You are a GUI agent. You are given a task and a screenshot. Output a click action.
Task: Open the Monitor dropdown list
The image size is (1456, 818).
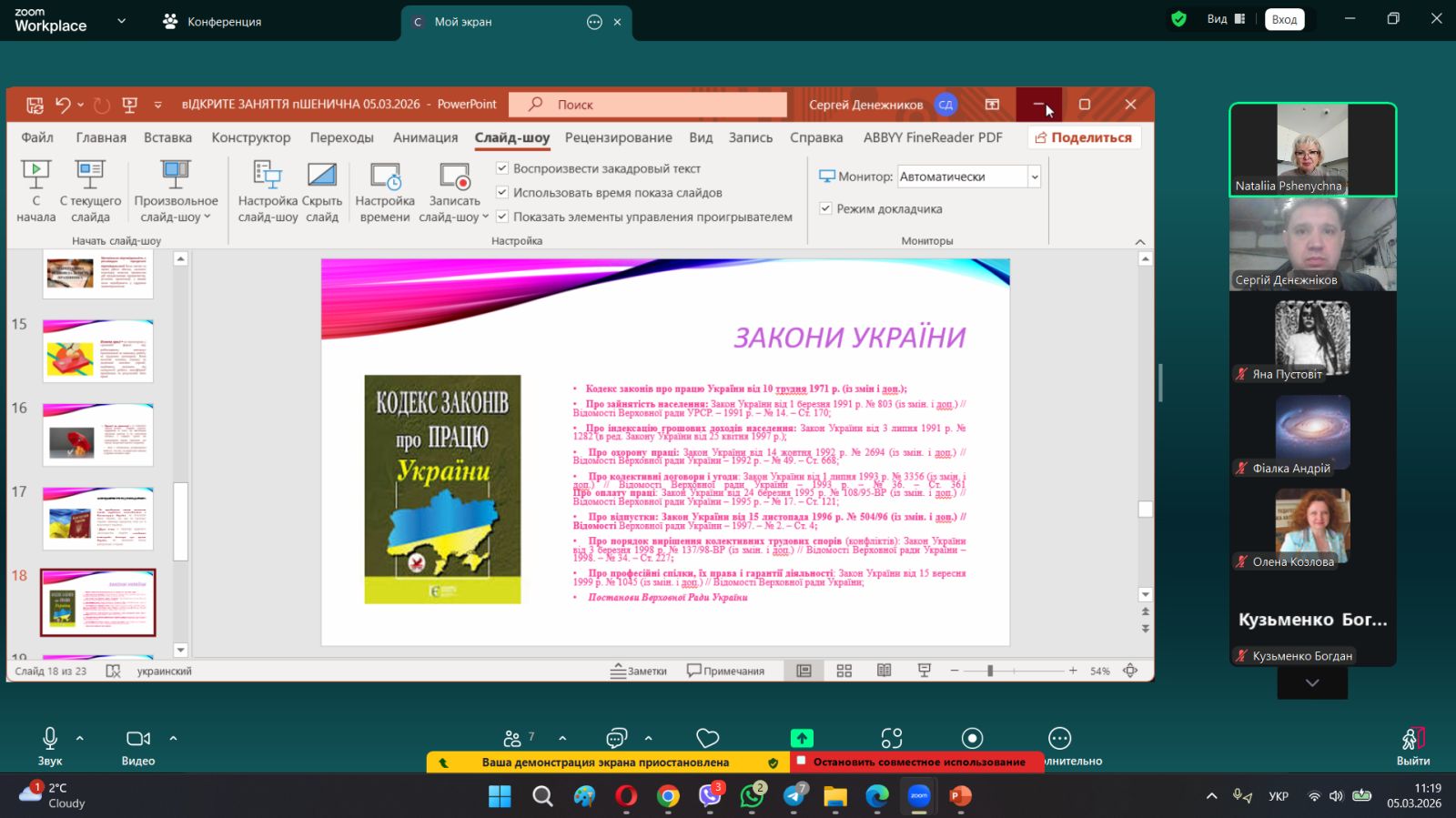[1034, 177]
